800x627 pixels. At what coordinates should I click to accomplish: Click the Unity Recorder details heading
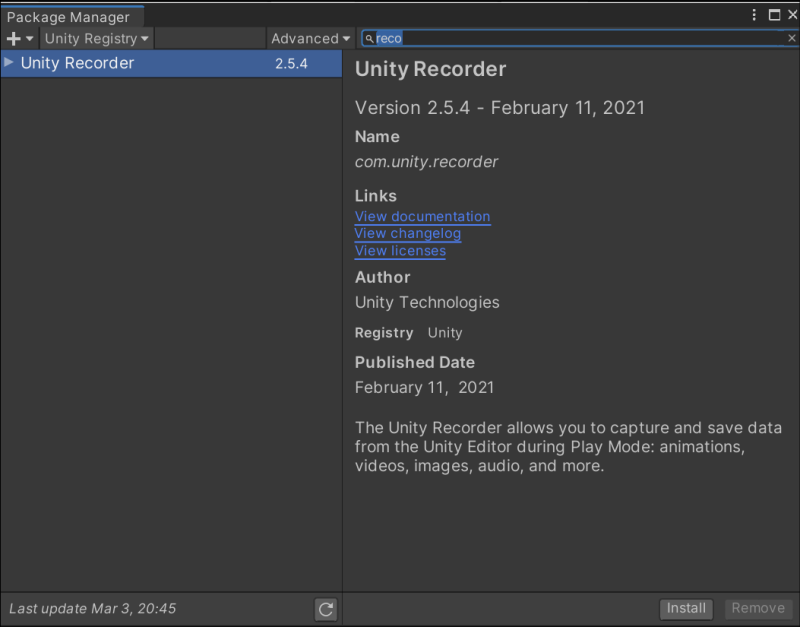click(431, 69)
